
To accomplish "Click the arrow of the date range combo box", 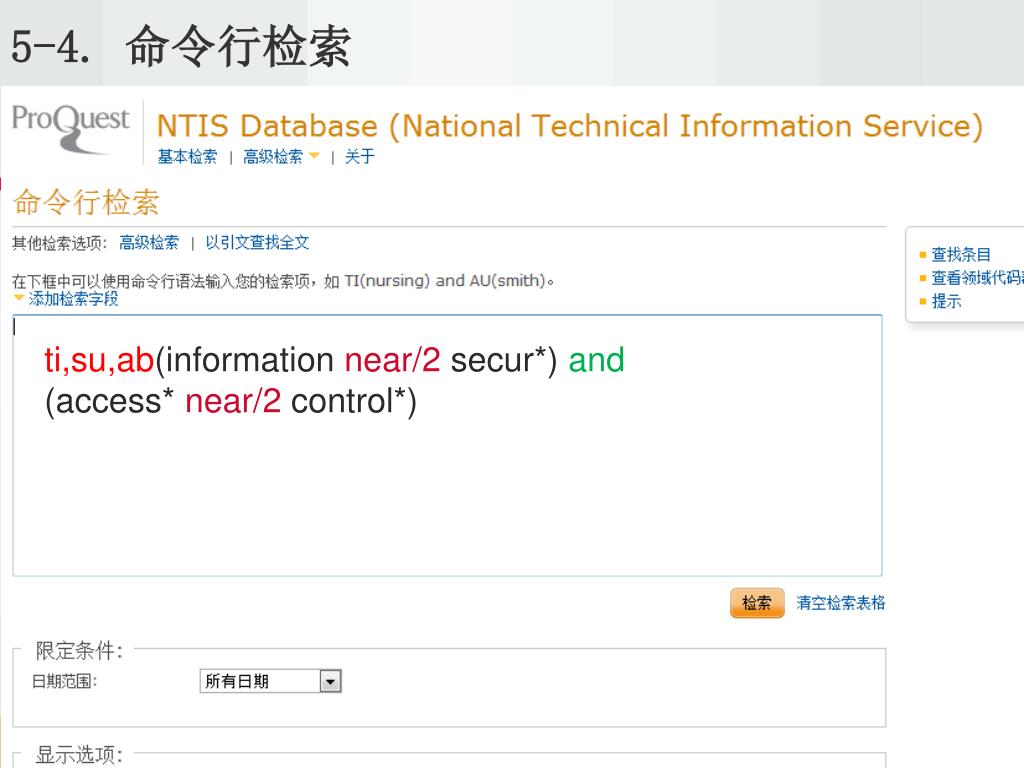I will [x=330, y=681].
